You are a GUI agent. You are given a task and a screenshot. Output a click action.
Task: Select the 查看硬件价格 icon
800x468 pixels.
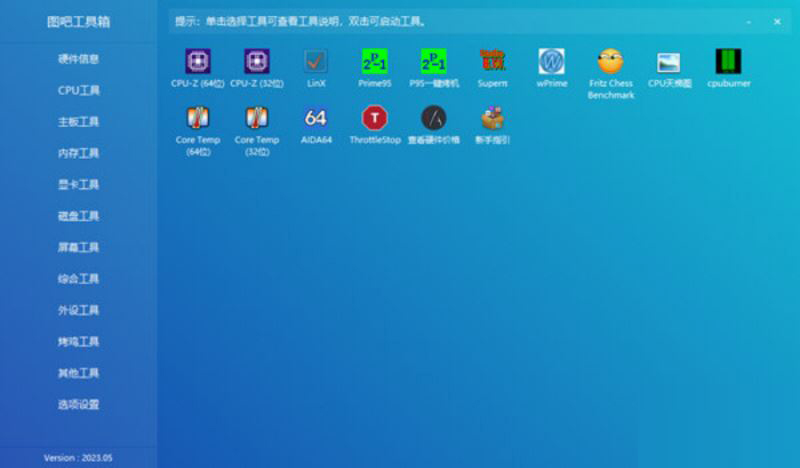click(x=434, y=118)
